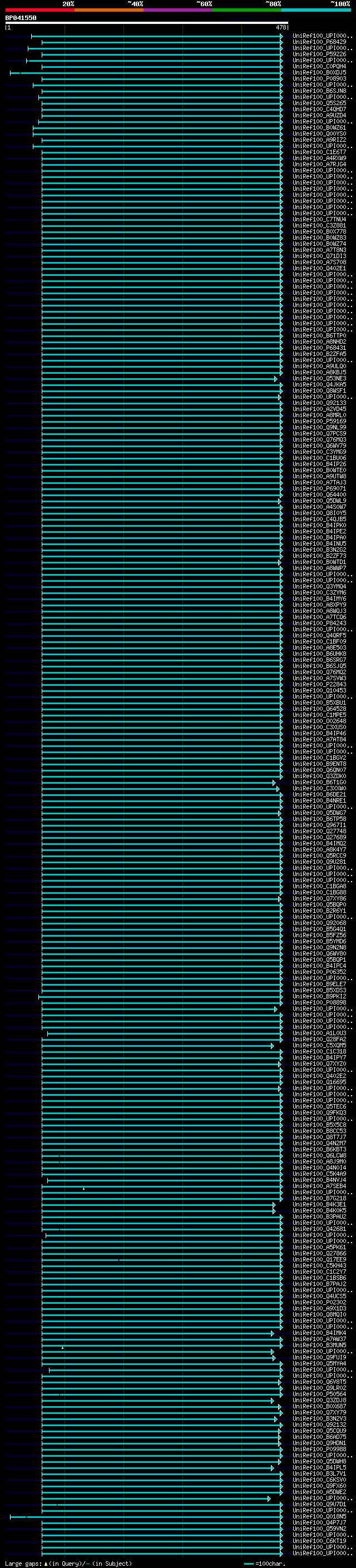Click the cyan ~100% identity color segment

(x=316, y=10)
